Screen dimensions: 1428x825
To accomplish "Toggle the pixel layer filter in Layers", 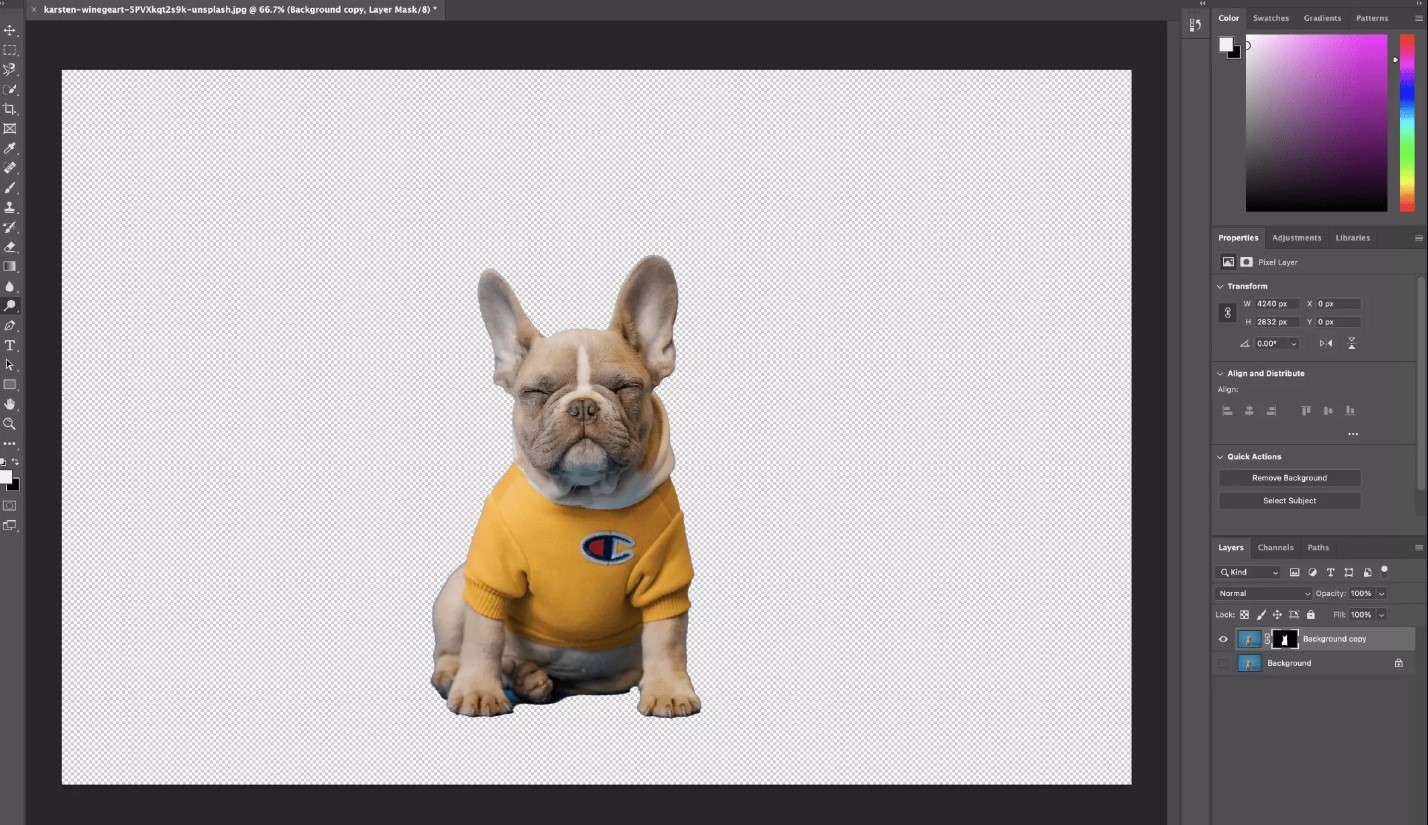I will [x=1294, y=572].
